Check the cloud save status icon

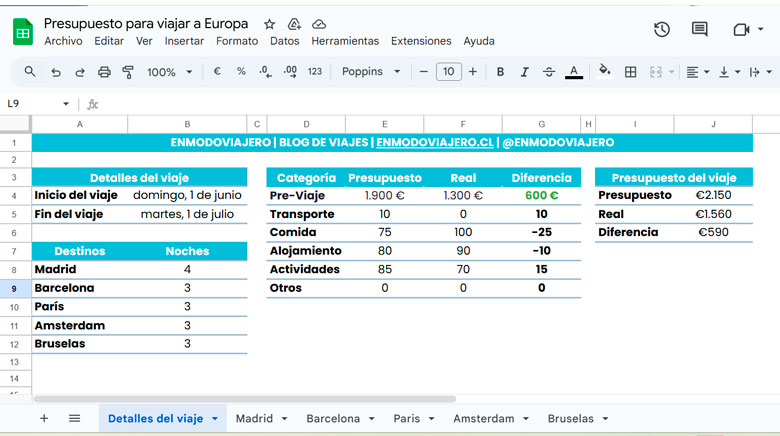(x=319, y=24)
